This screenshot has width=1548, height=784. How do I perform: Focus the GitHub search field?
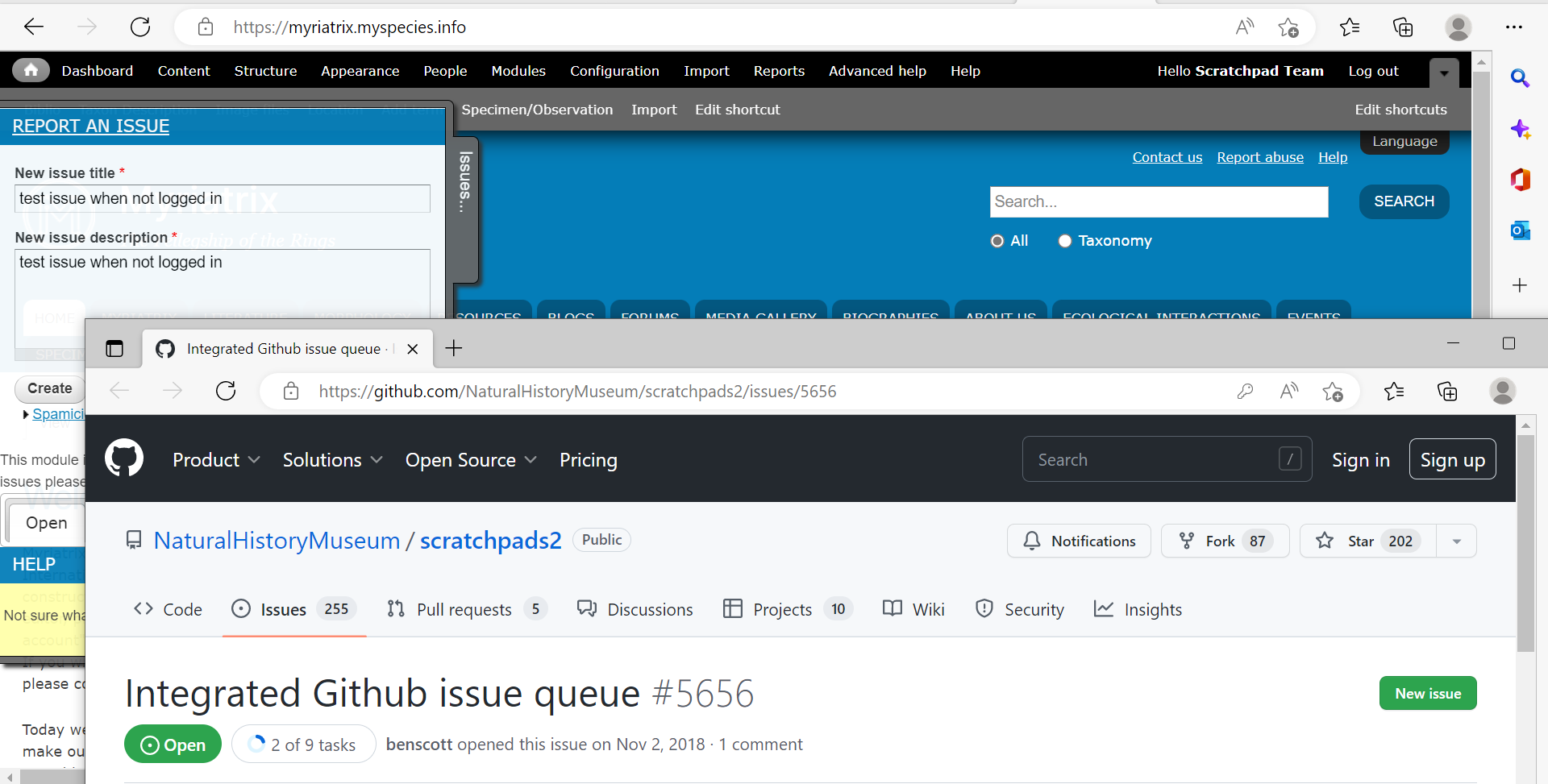1167,458
